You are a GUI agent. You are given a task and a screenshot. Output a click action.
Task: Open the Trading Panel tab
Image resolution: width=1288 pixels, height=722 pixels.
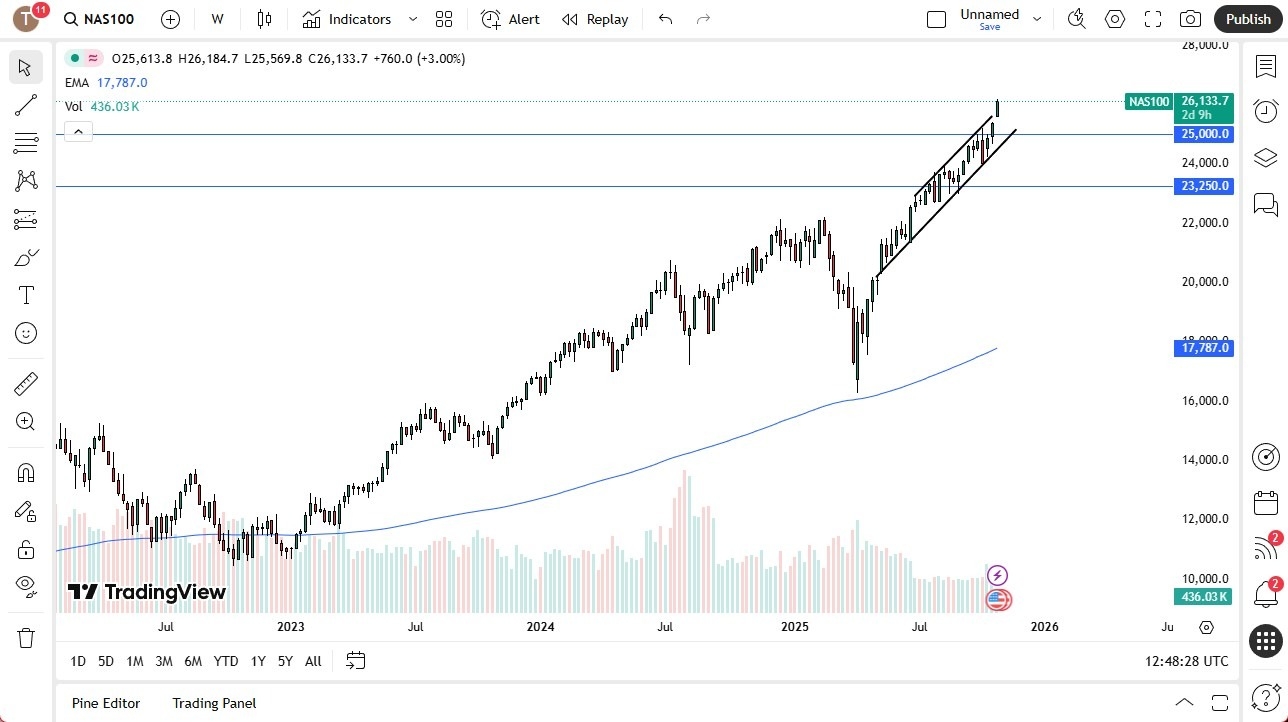tap(213, 703)
